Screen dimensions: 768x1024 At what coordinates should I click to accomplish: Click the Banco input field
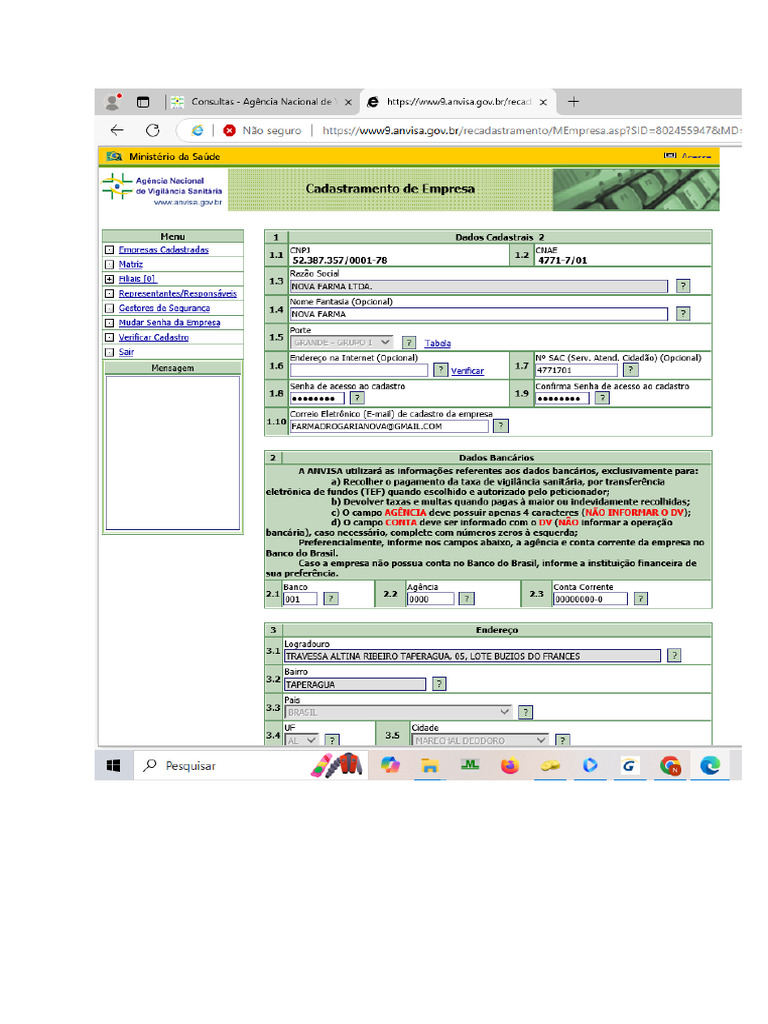click(300, 599)
